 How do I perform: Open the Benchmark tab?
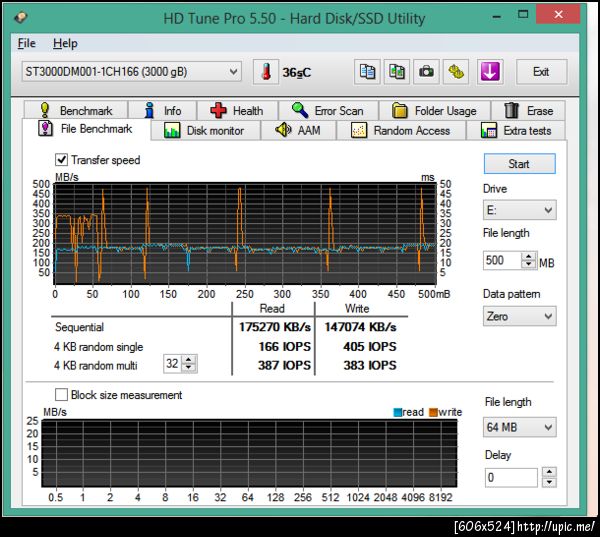pos(76,111)
